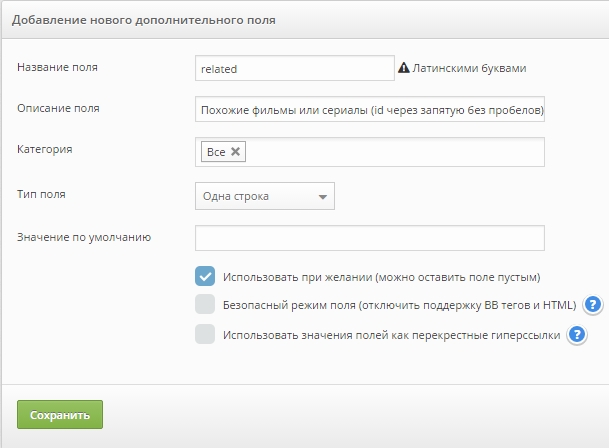Screen dimensions: 609x448
Task: Open the 'Одна строка' field type dropdown
Action: click(x=264, y=196)
